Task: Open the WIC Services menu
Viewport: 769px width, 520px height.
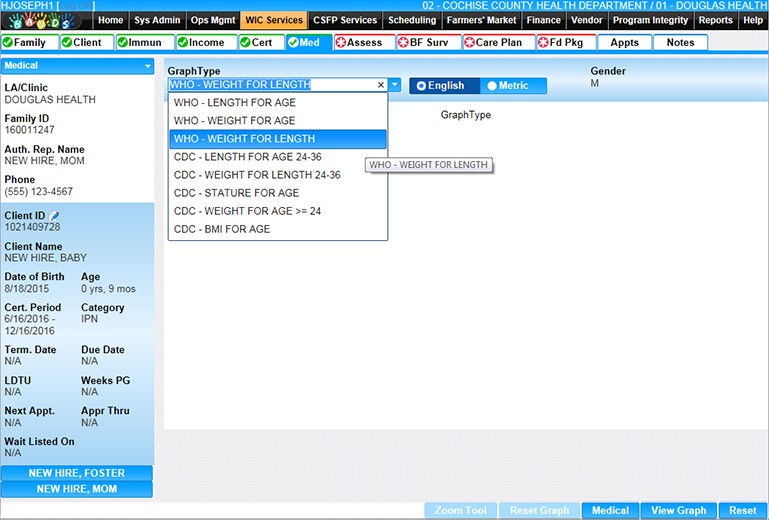Action: [x=274, y=20]
